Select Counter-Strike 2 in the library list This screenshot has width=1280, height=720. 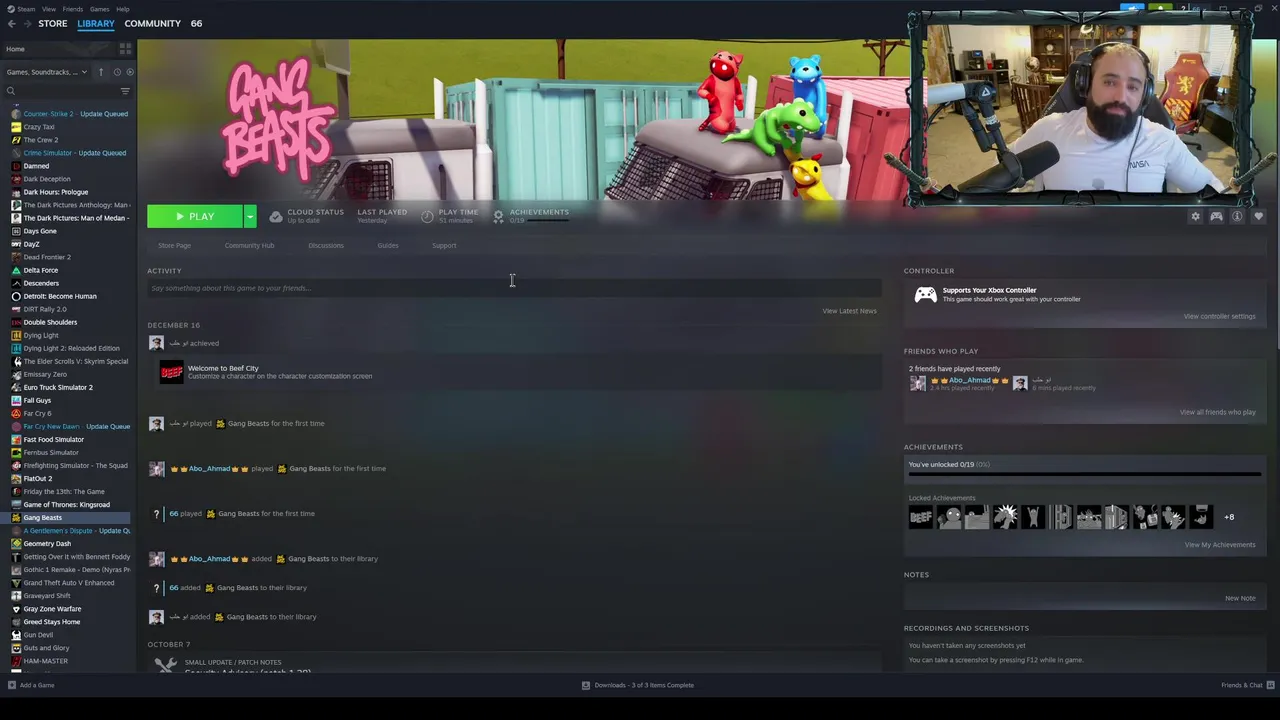click(75, 114)
